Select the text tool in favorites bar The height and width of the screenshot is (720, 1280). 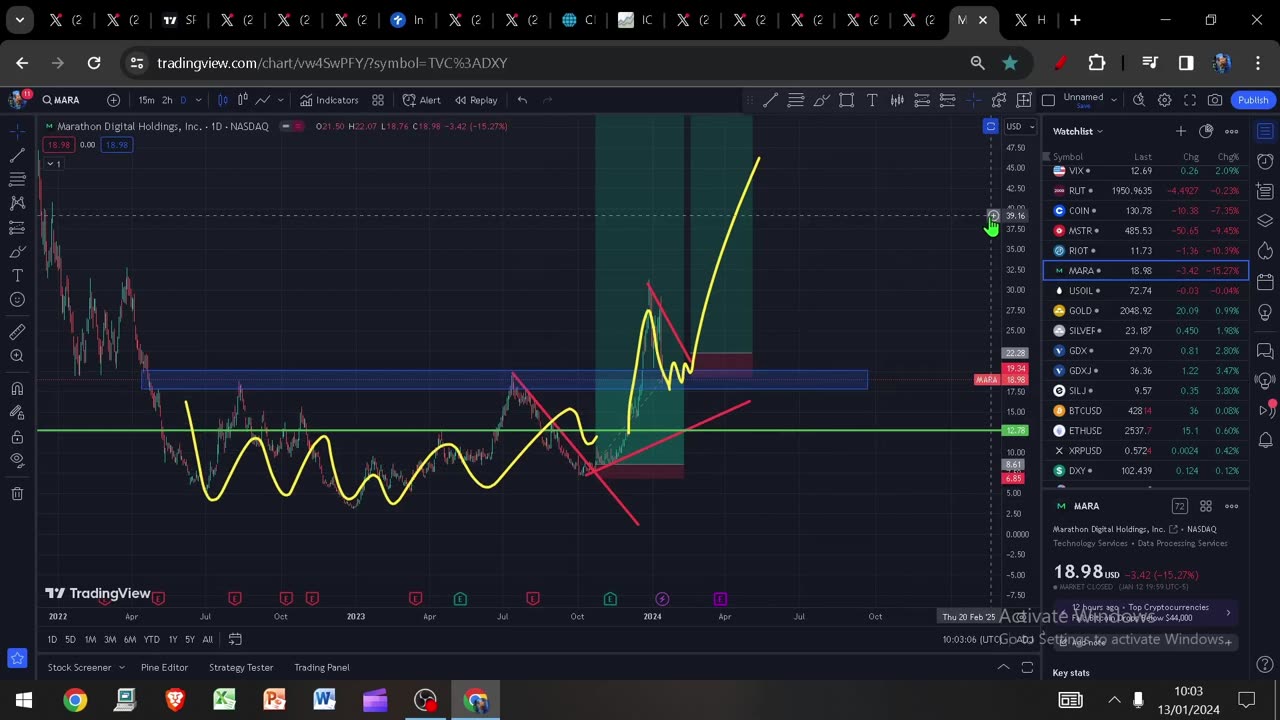tap(872, 100)
